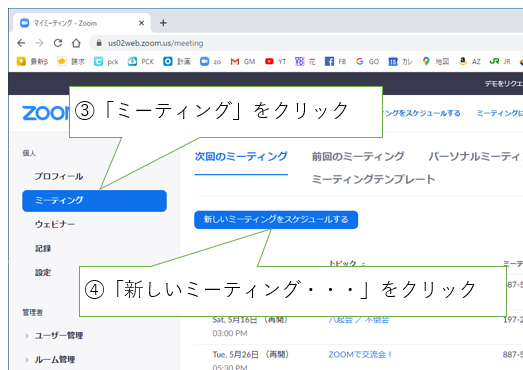The height and width of the screenshot is (370, 523).
Task: Switch to ミーティングテンプレート tab
Action: coord(374,179)
